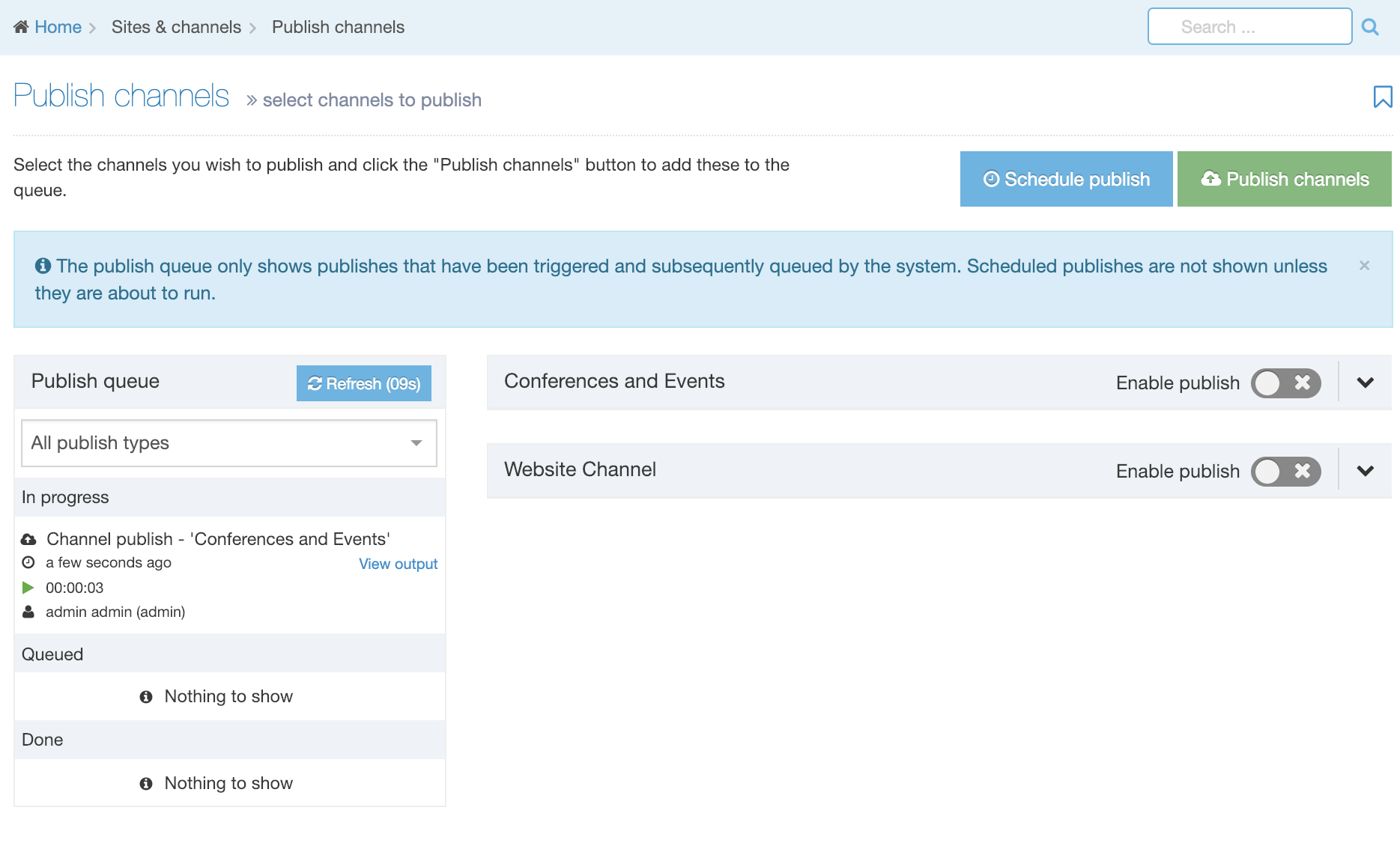Navigate to 'Sites & channels' in the breadcrumb
Image resolution: width=1400 pixels, height=843 pixels.
pos(176,26)
